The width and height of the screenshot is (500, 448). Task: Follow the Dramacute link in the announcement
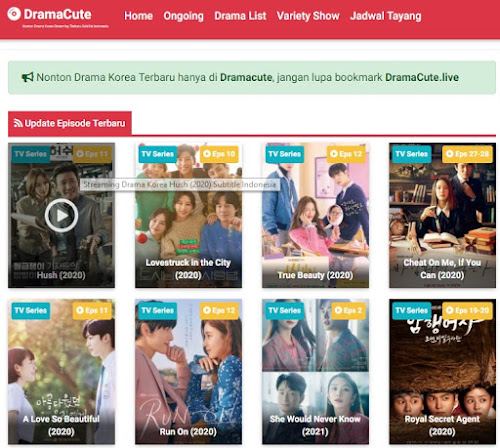(246, 77)
